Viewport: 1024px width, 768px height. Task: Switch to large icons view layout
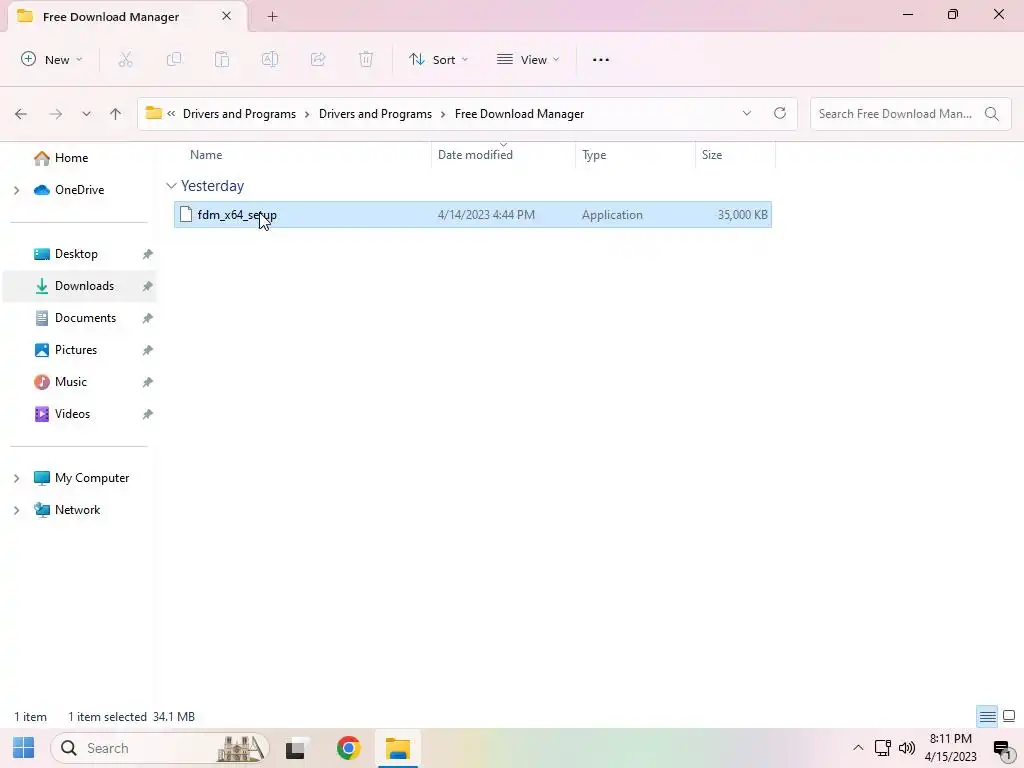point(1009,716)
